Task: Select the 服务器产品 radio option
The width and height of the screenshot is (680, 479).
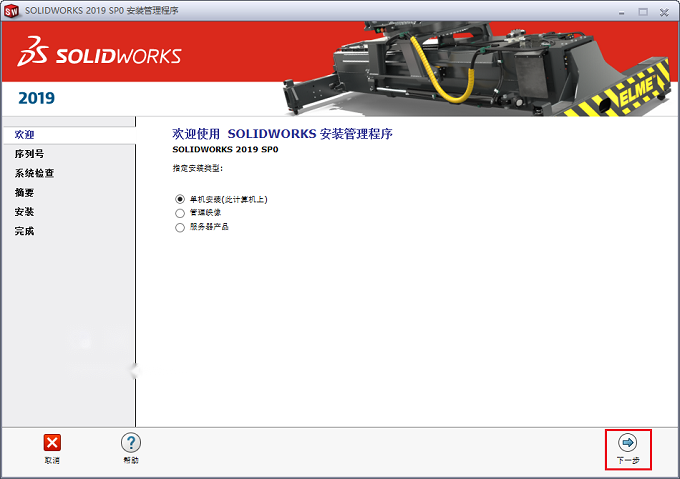Action: pyautogui.click(x=180, y=227)
